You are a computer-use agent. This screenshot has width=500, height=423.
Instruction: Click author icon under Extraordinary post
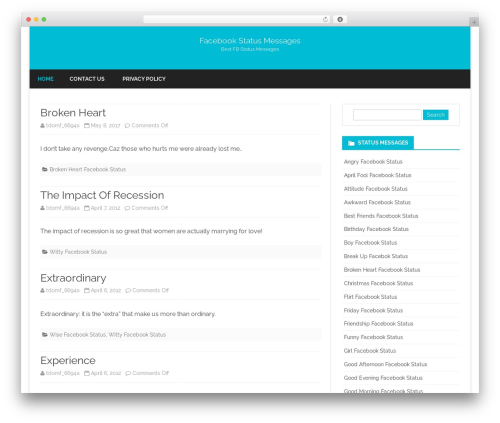(42, 290)
